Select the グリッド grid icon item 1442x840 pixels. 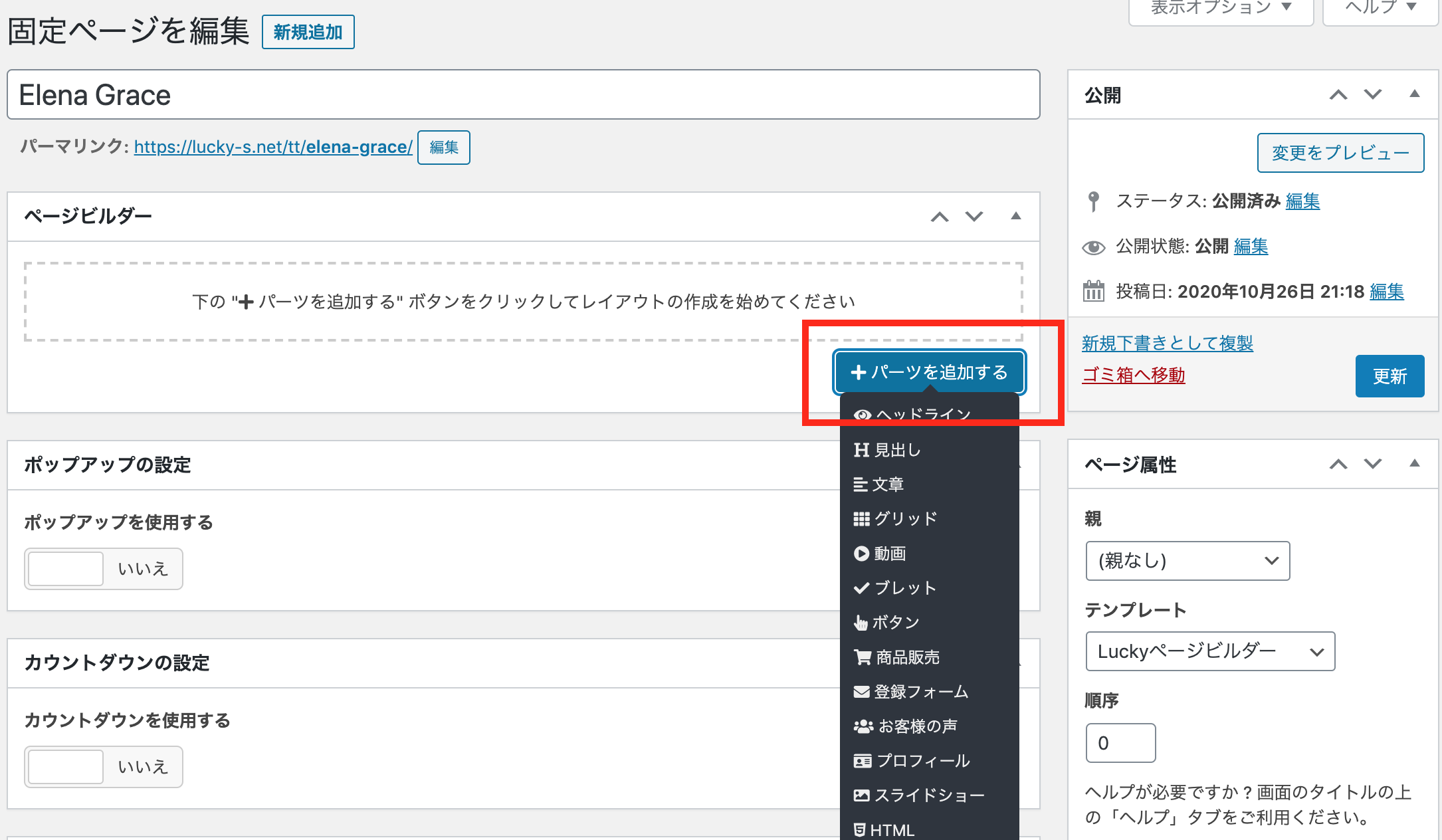pos(861,519)
